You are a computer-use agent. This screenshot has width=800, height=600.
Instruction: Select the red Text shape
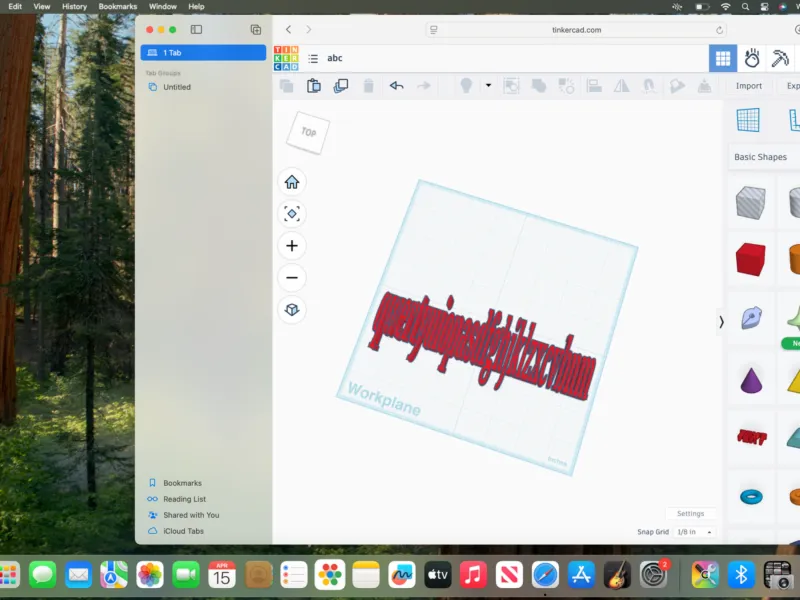tap(752, 437)
